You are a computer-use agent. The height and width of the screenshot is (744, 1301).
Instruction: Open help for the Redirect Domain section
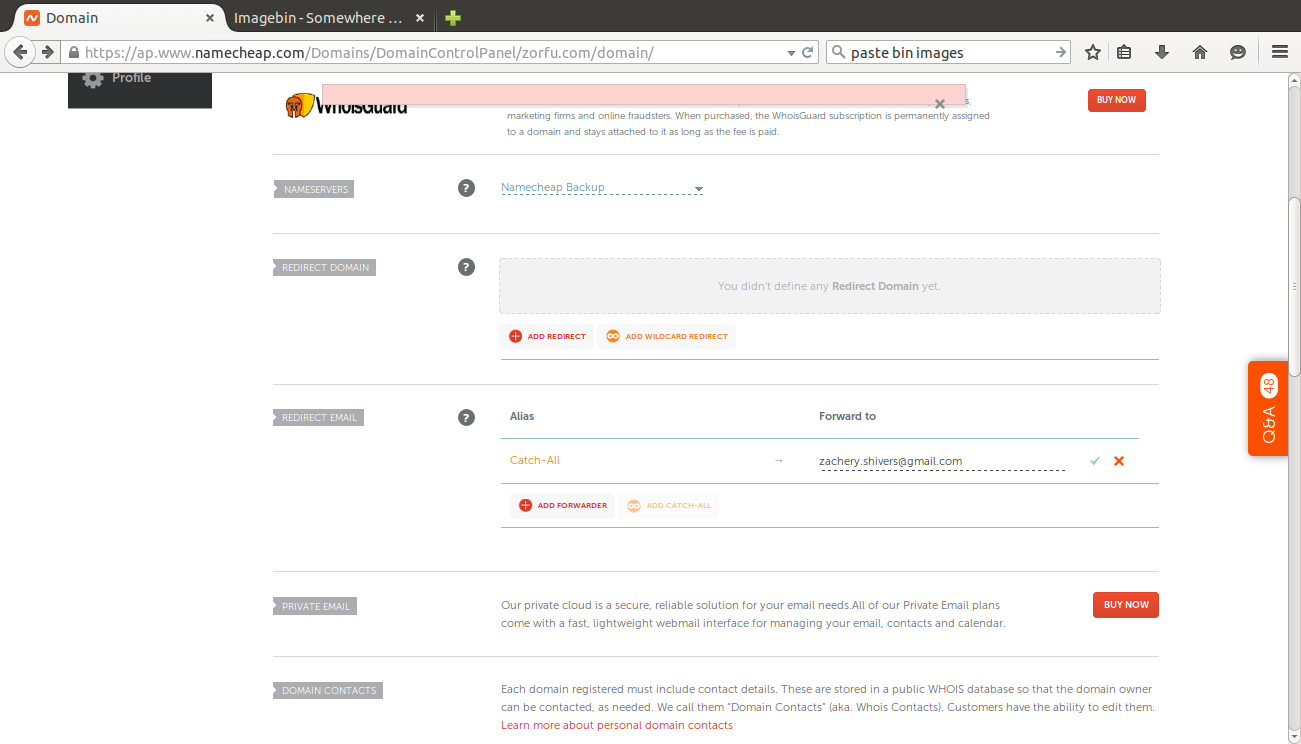pos(466,267)
